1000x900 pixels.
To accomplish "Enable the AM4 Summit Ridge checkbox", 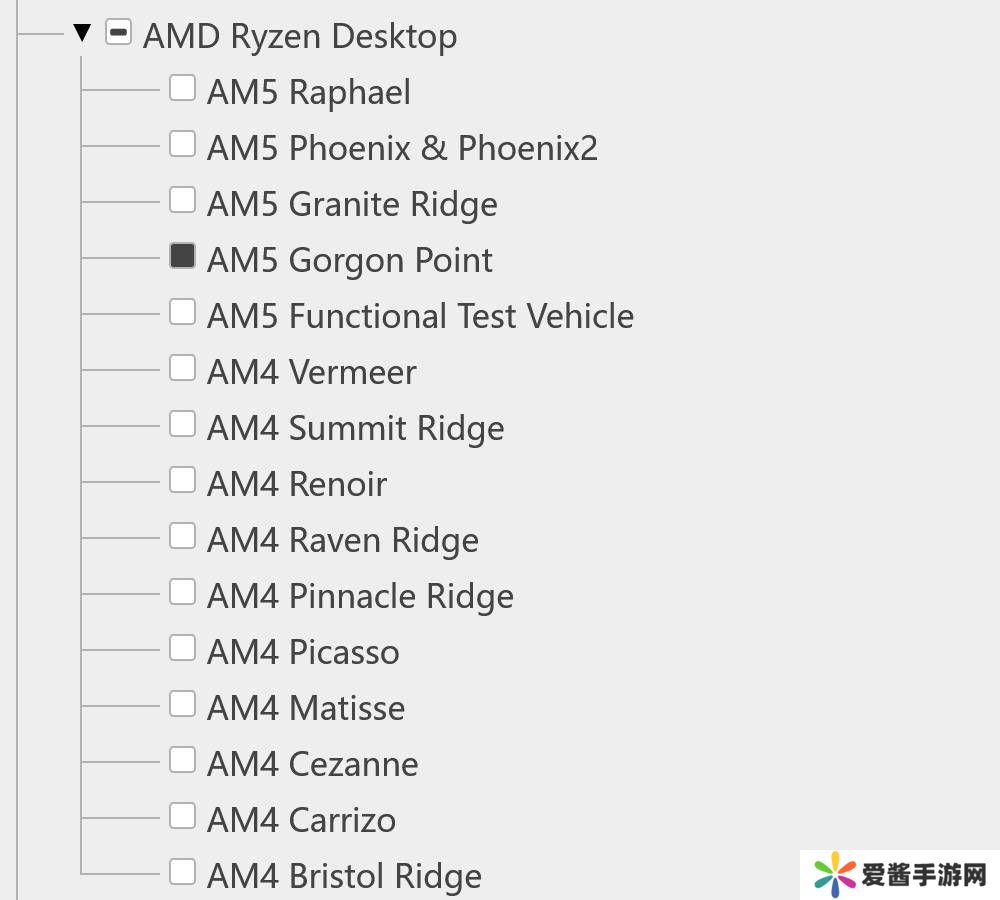I will point(182,425).
